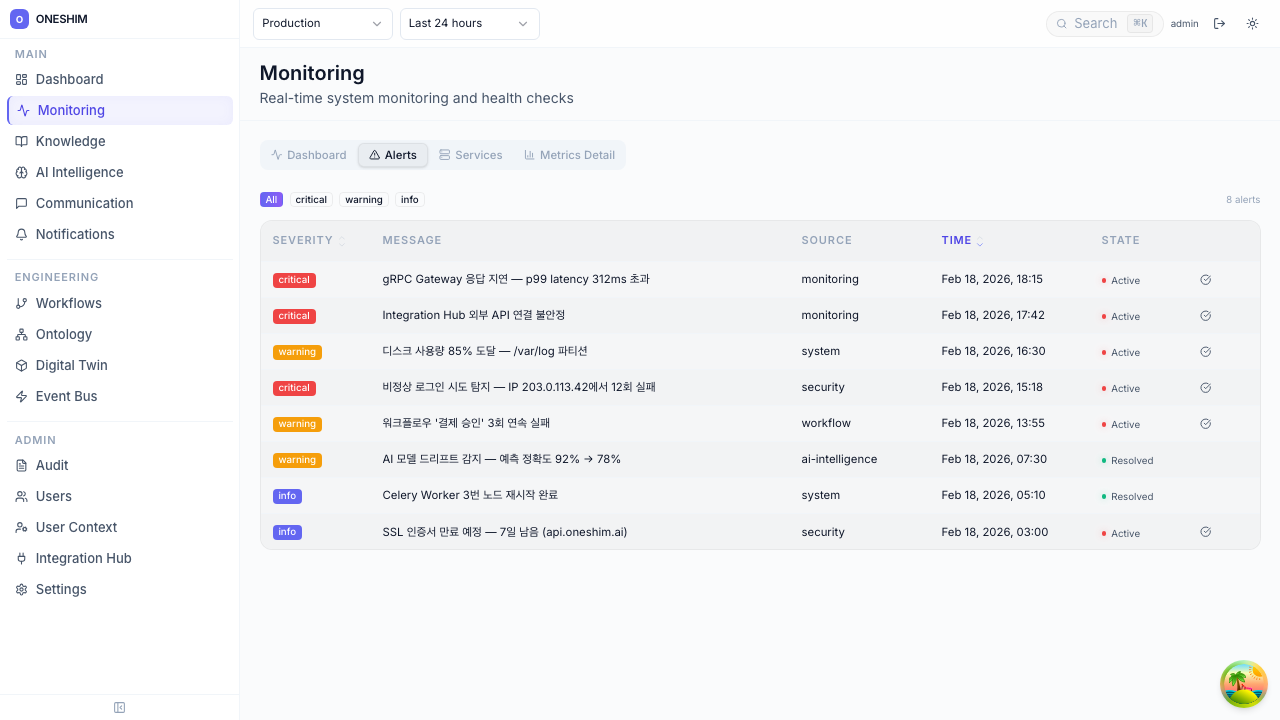
Task: Switch to the Metrics Detail tab
Action: (569, 155)
